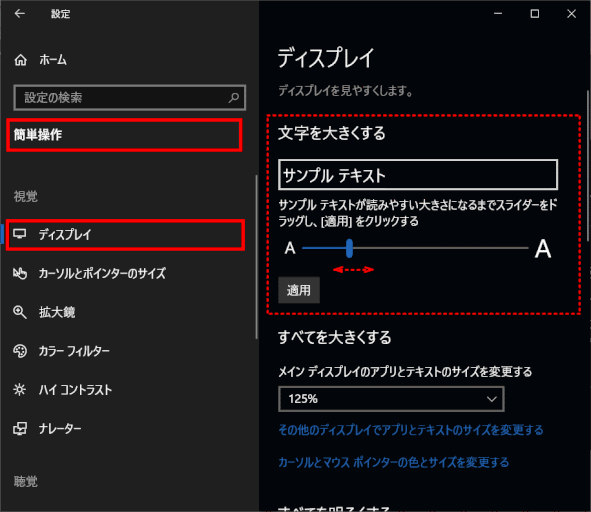The image size is (591, 512).
Task: Click the back arrow icon
Action: click(20, 14)
